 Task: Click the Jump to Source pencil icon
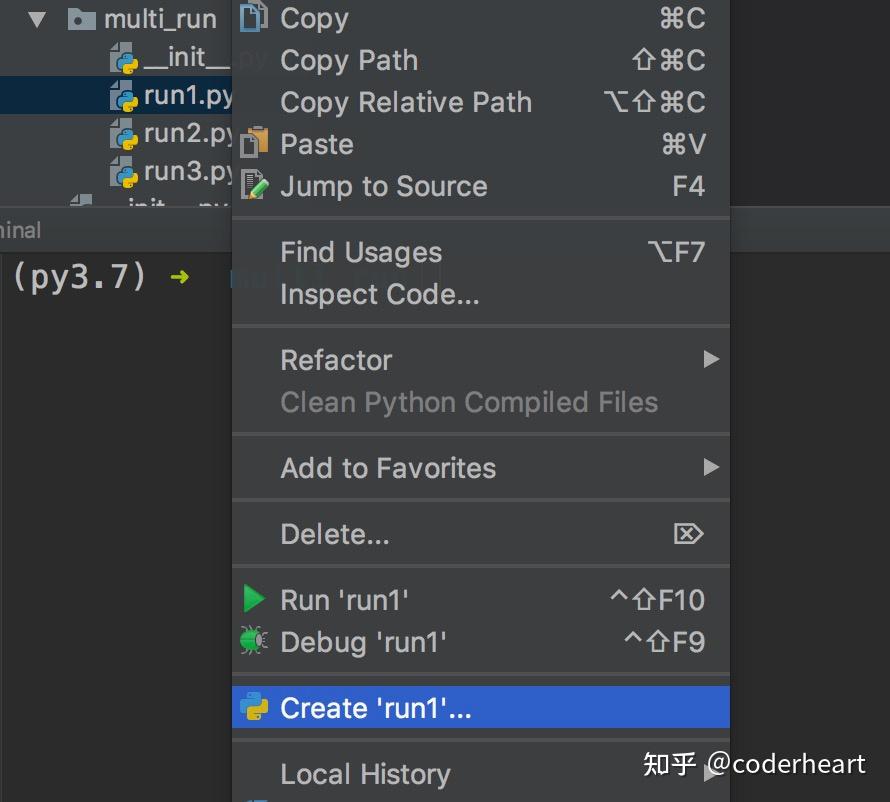coord(255,186)
